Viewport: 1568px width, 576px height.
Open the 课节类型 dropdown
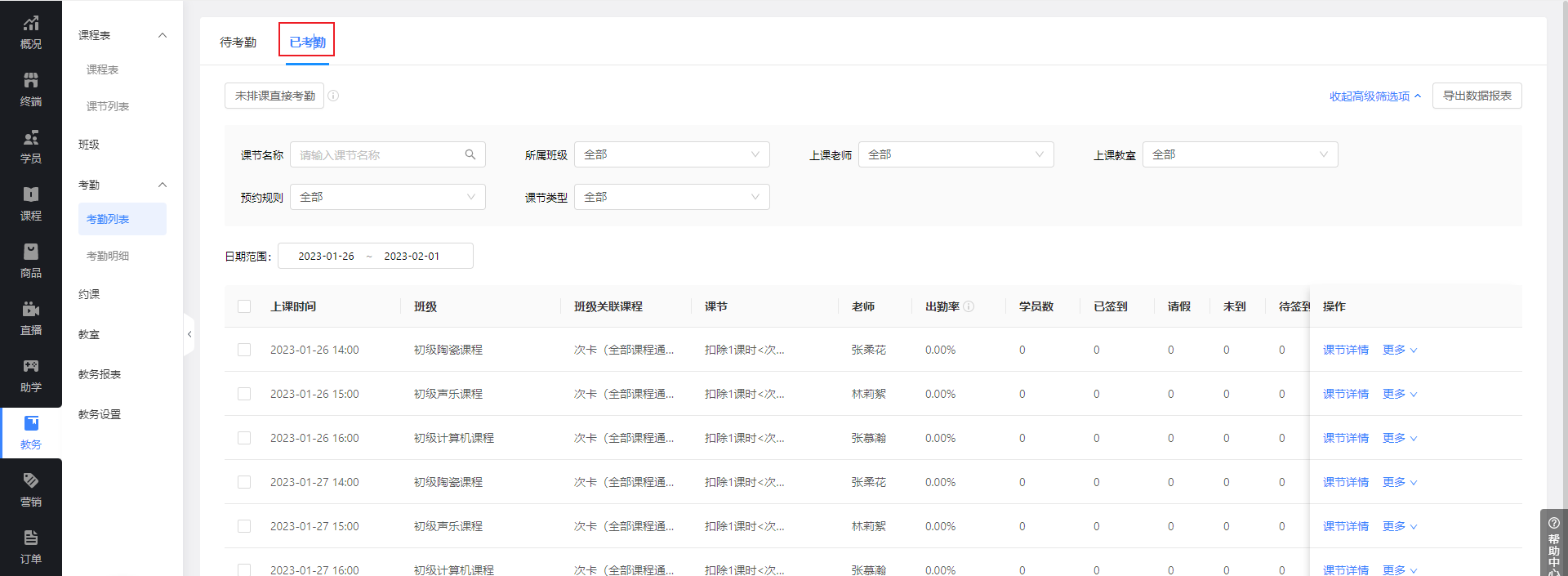point(672,197)
